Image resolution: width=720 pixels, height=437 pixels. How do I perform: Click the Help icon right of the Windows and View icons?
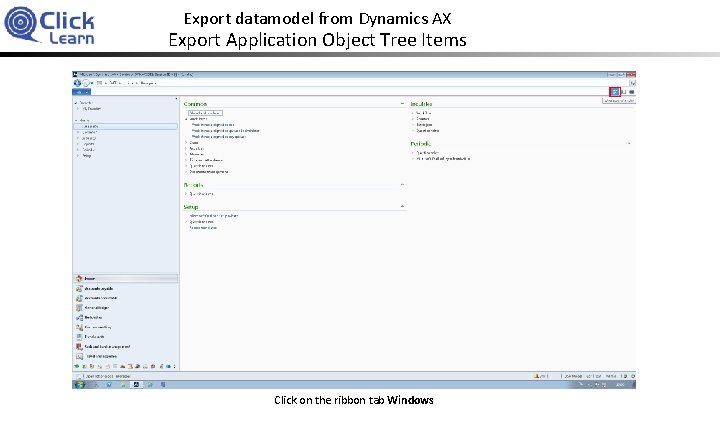tap(632, 92)
